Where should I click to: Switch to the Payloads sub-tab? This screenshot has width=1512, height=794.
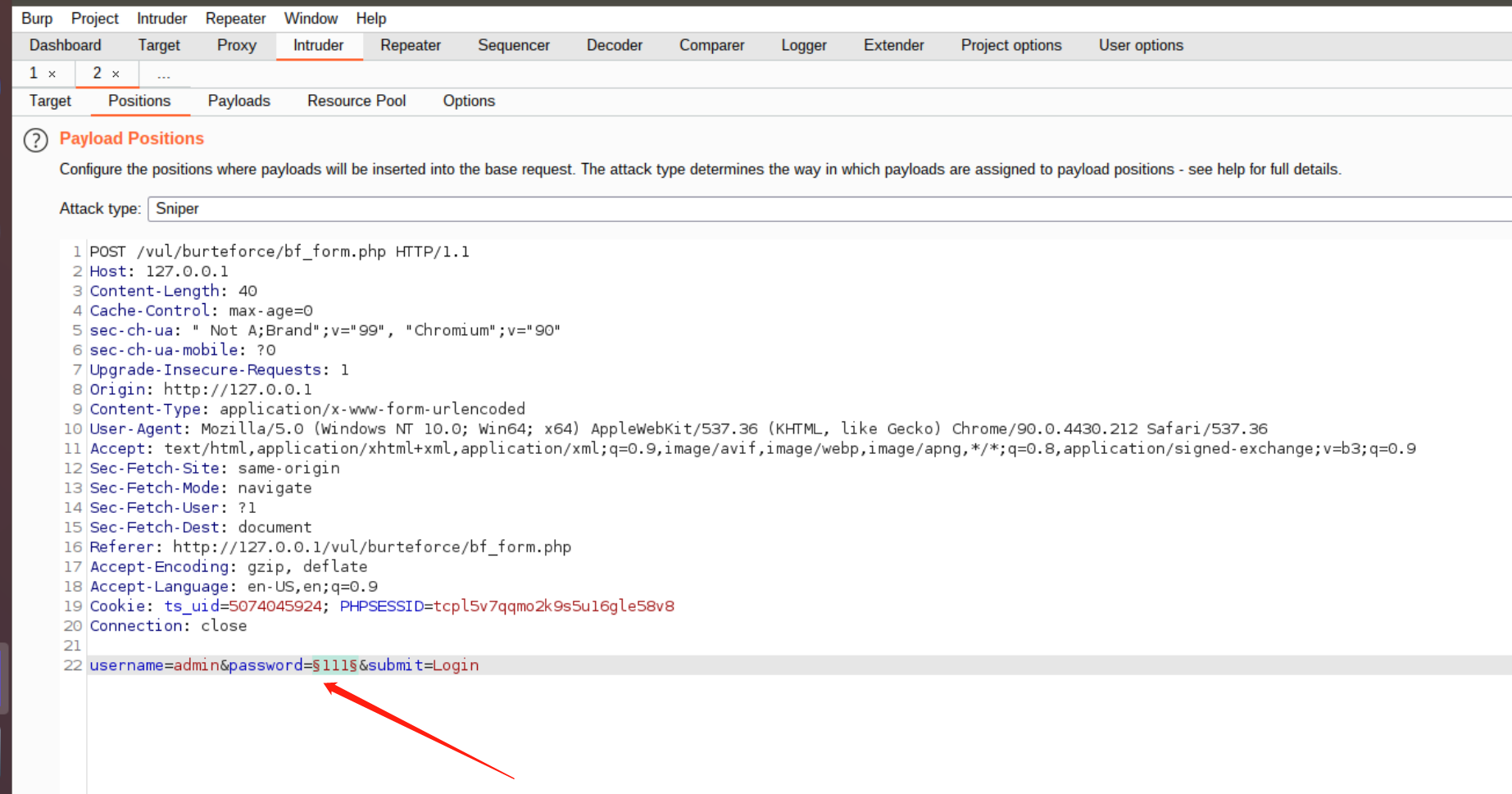pos(239,101)
